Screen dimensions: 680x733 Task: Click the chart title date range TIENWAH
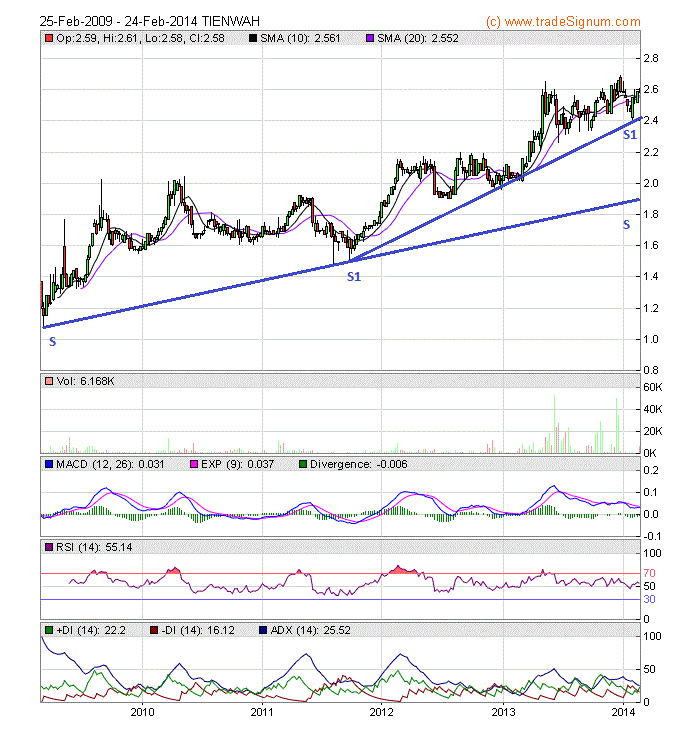(x=150, y=22)
